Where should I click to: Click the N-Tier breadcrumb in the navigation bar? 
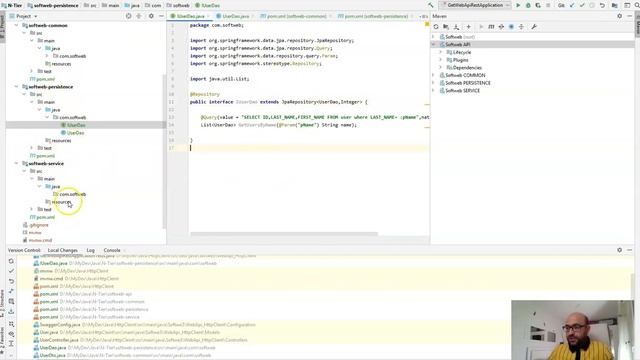pos(14,5)
